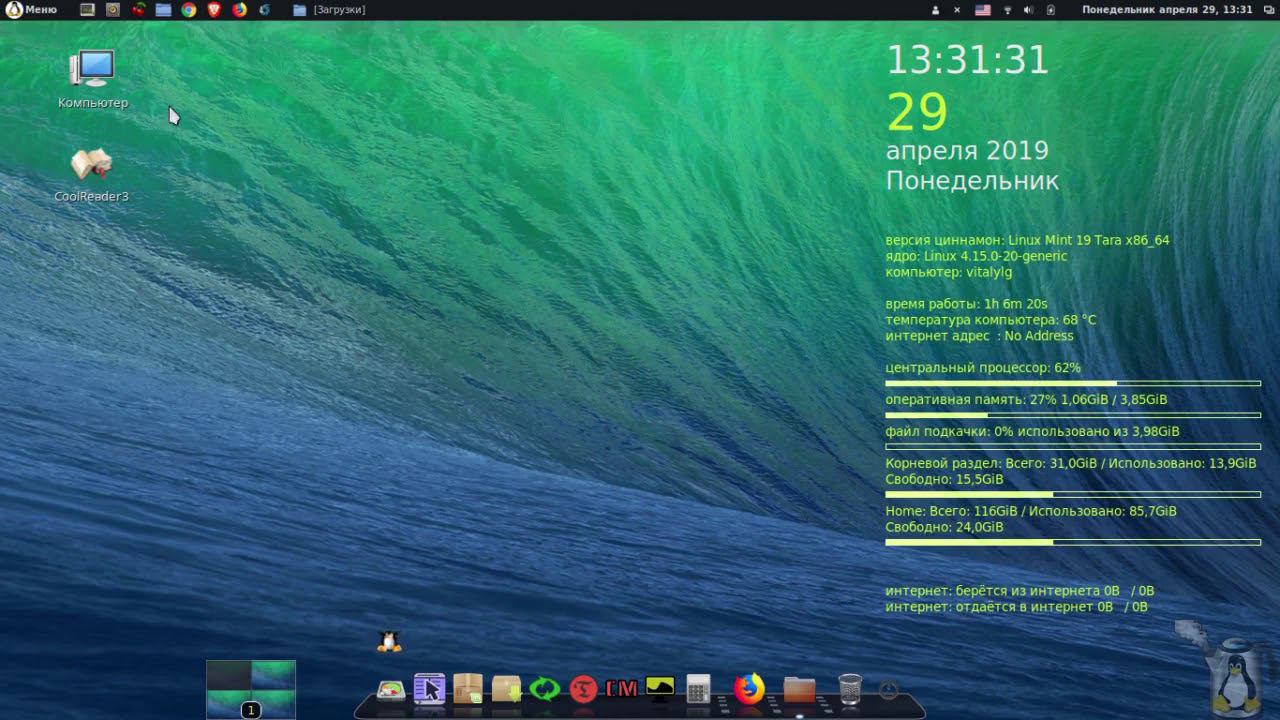Open the system monitor display in dock
This screenshot has width=1280, height=720.
coord(660,688)
